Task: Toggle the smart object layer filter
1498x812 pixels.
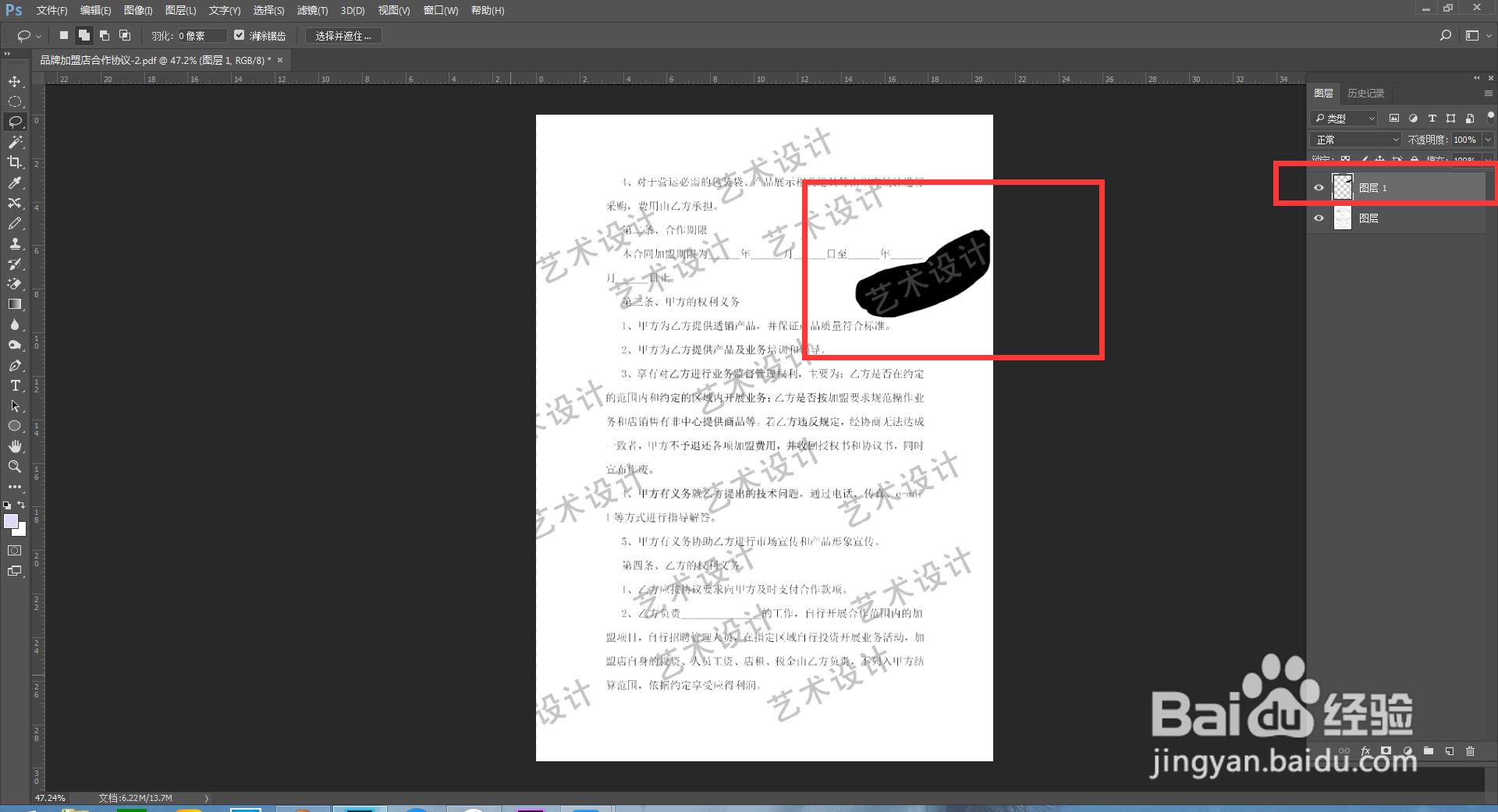Action: pyautogui.click(x=1470, y=119)
